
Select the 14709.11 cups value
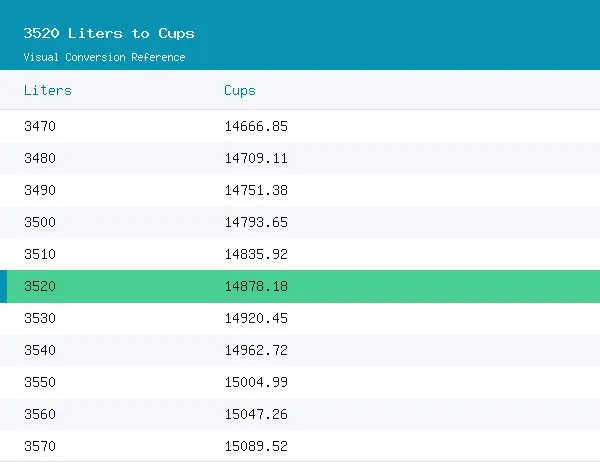256,158
